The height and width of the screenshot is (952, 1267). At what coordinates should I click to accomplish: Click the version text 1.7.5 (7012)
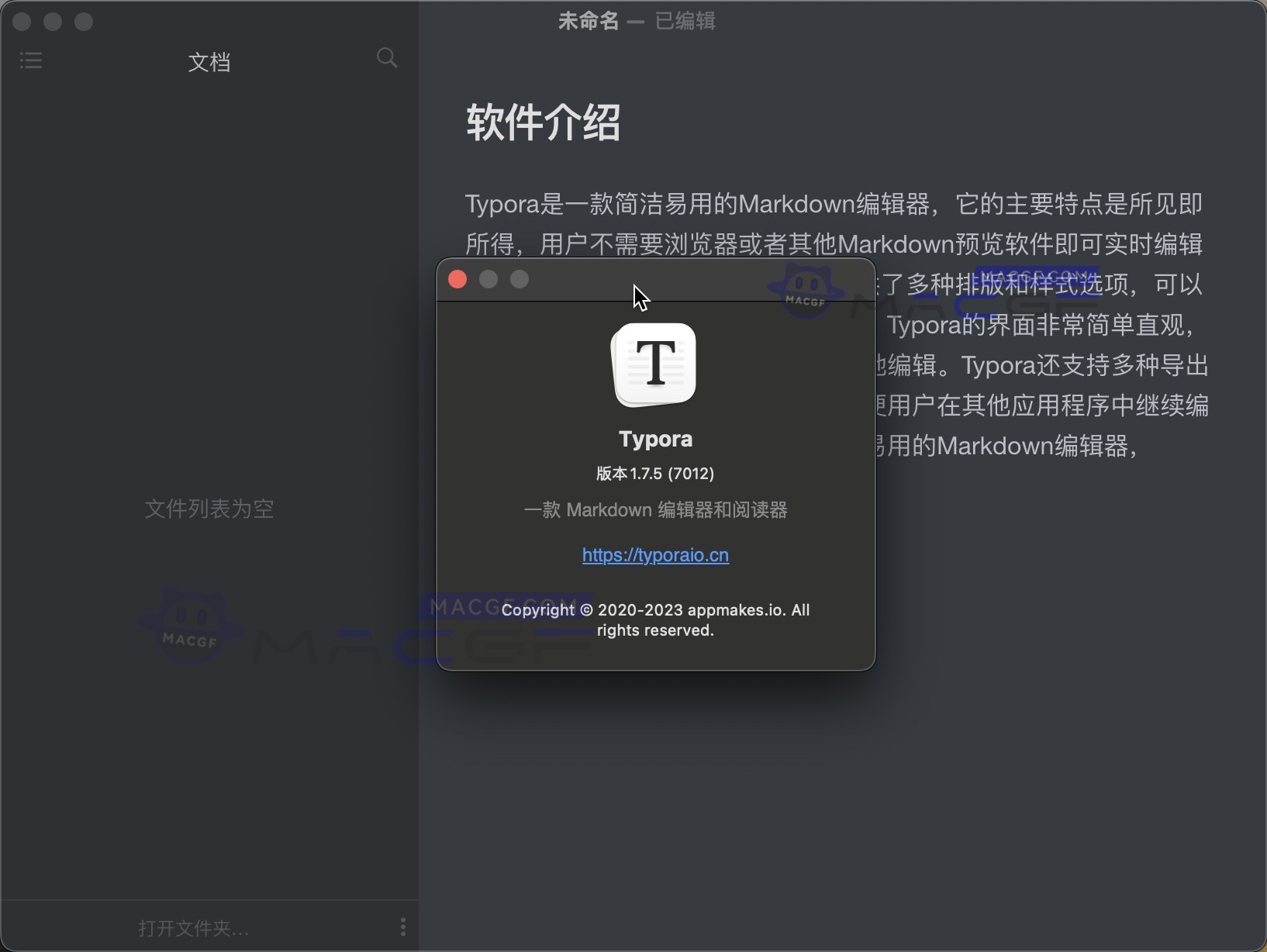(655, 473)
